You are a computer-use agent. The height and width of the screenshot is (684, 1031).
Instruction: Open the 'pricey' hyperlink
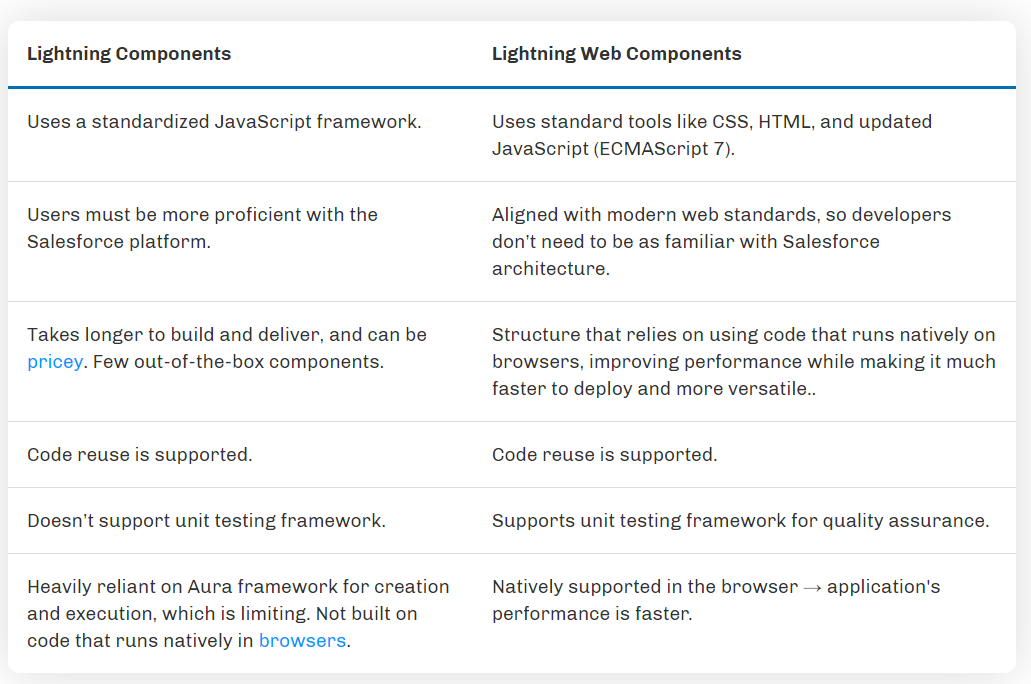[x=55, y=362]
